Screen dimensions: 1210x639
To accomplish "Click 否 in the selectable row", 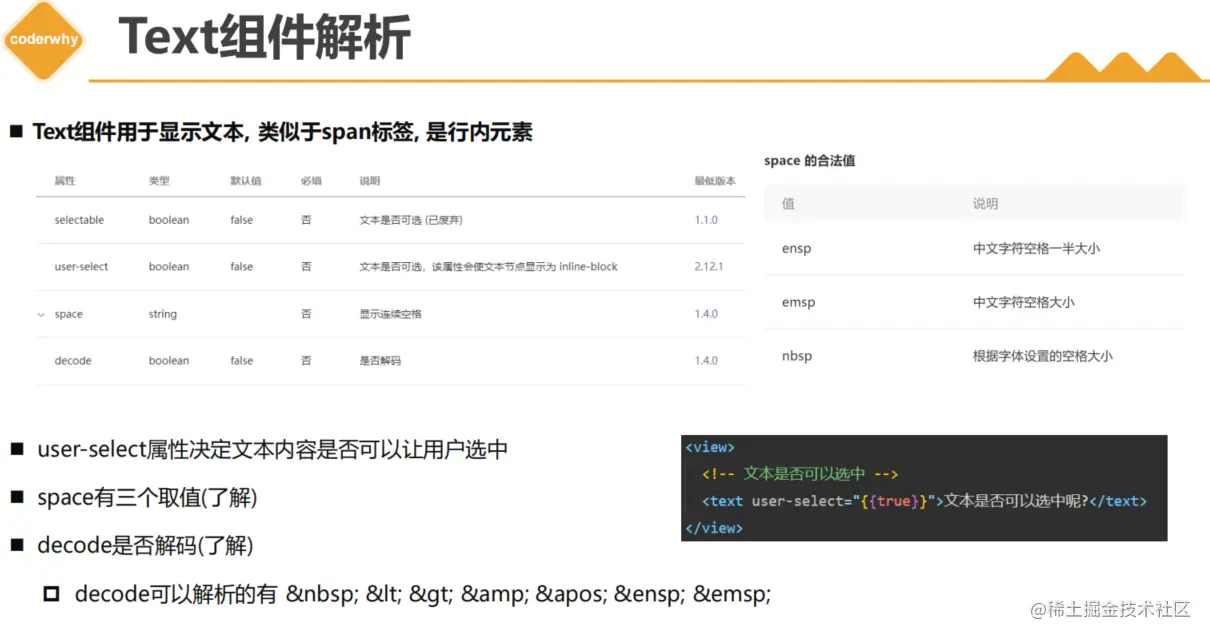I will (x=306, y=220).
